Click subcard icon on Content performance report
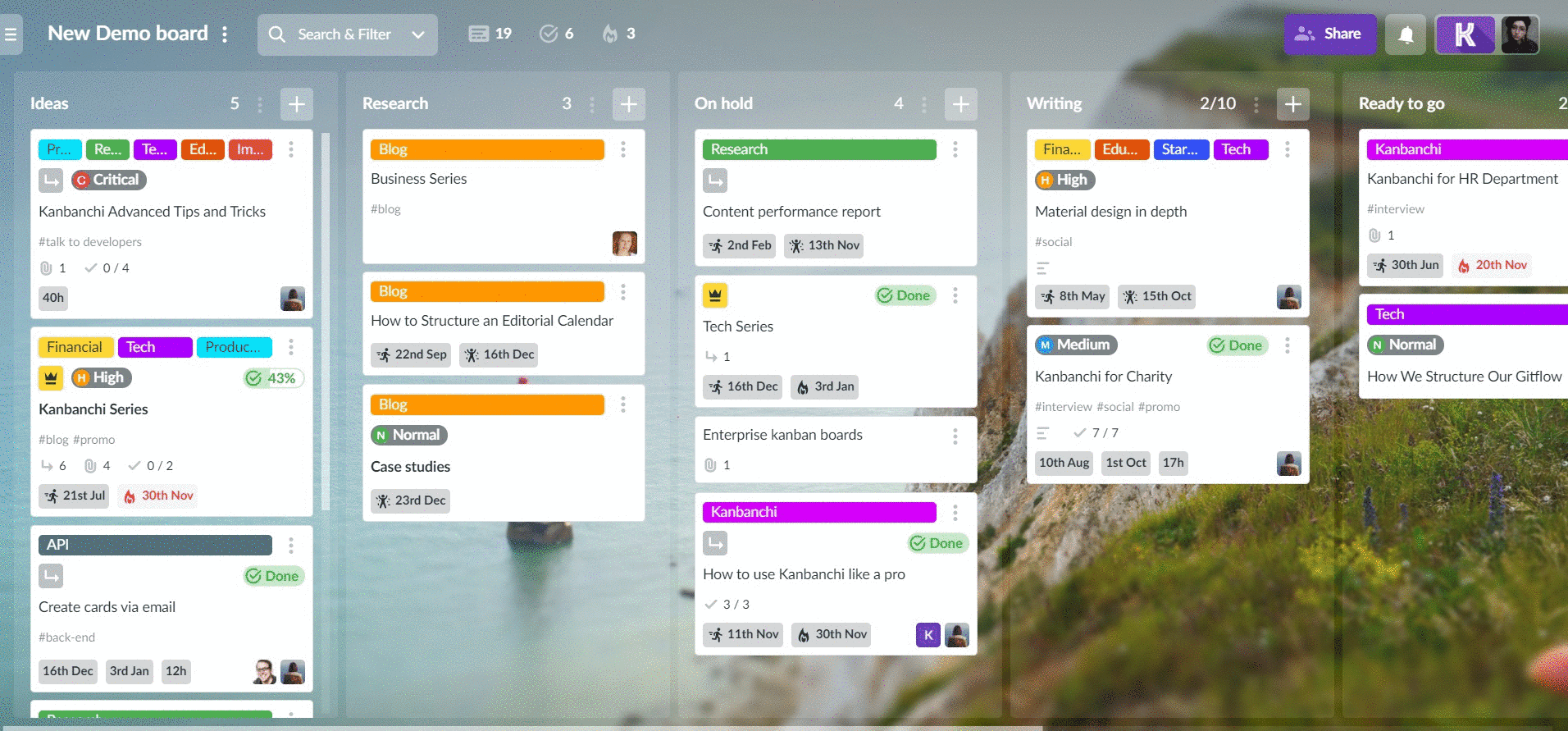This screenshot has width=1568, height=731. pos(715,180)
